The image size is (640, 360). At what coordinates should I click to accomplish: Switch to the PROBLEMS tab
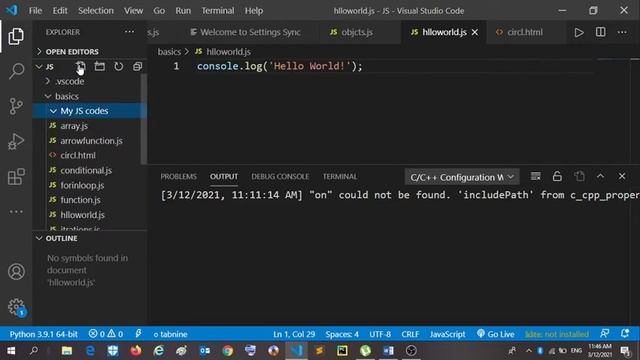178,176
